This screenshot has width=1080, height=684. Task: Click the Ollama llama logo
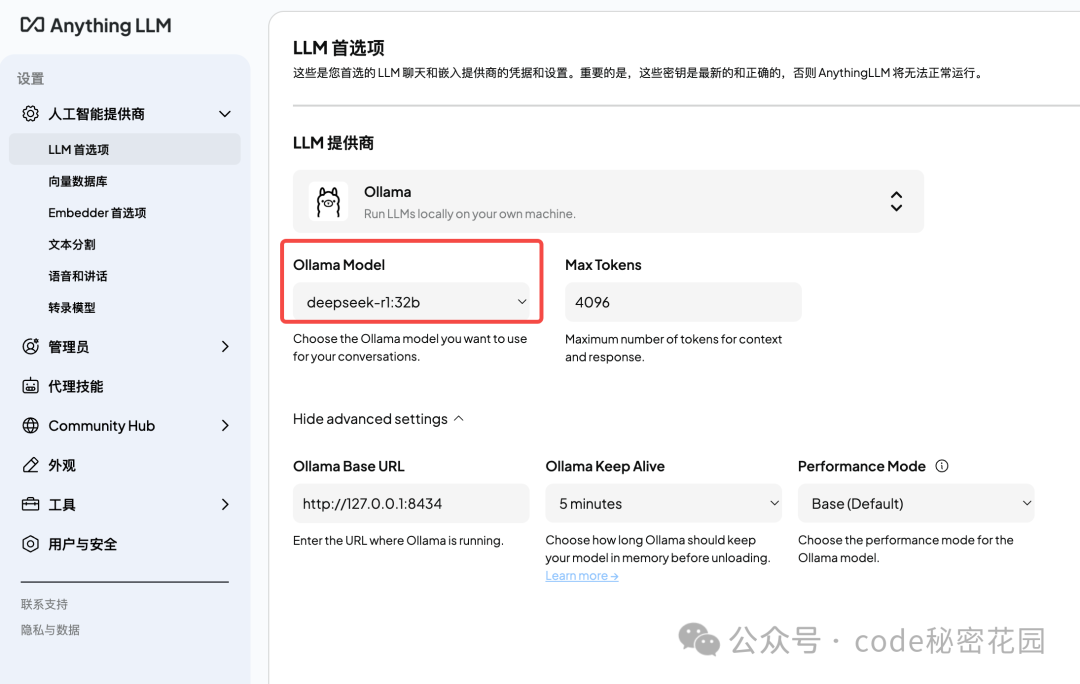pos(329,201)
